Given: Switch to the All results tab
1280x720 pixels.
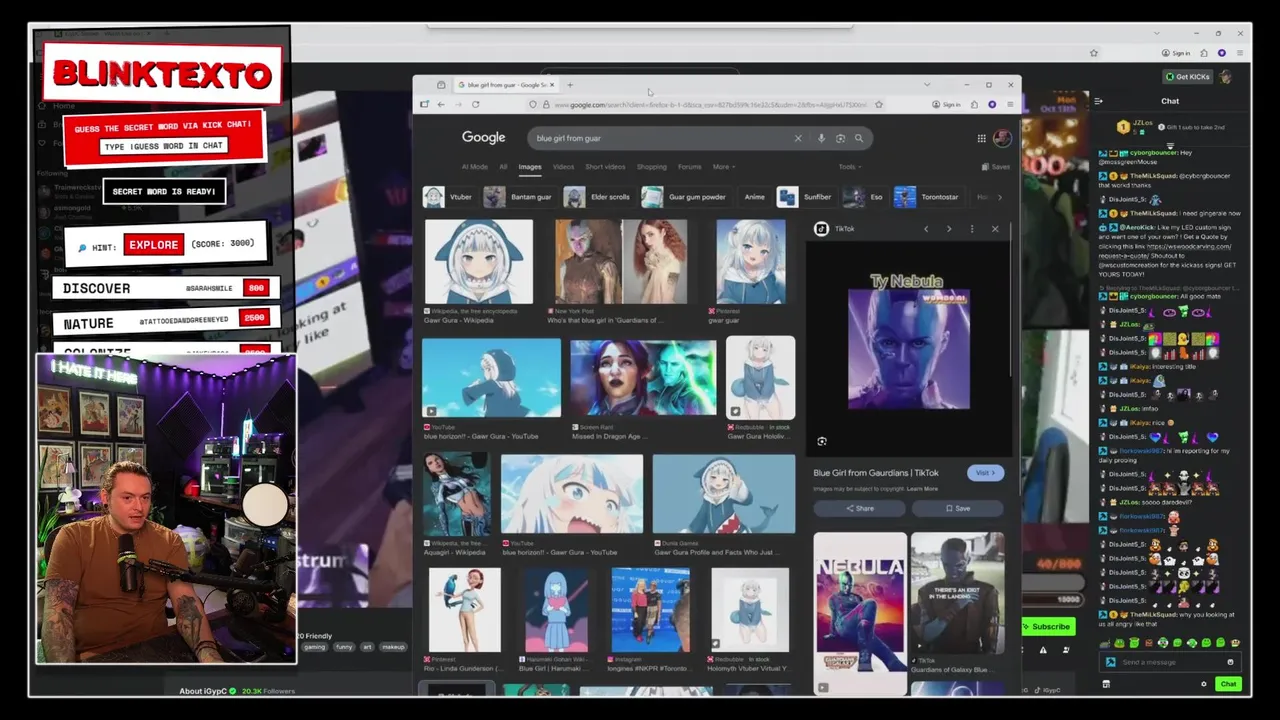Looking at the screenshot, I should point(503,167).
